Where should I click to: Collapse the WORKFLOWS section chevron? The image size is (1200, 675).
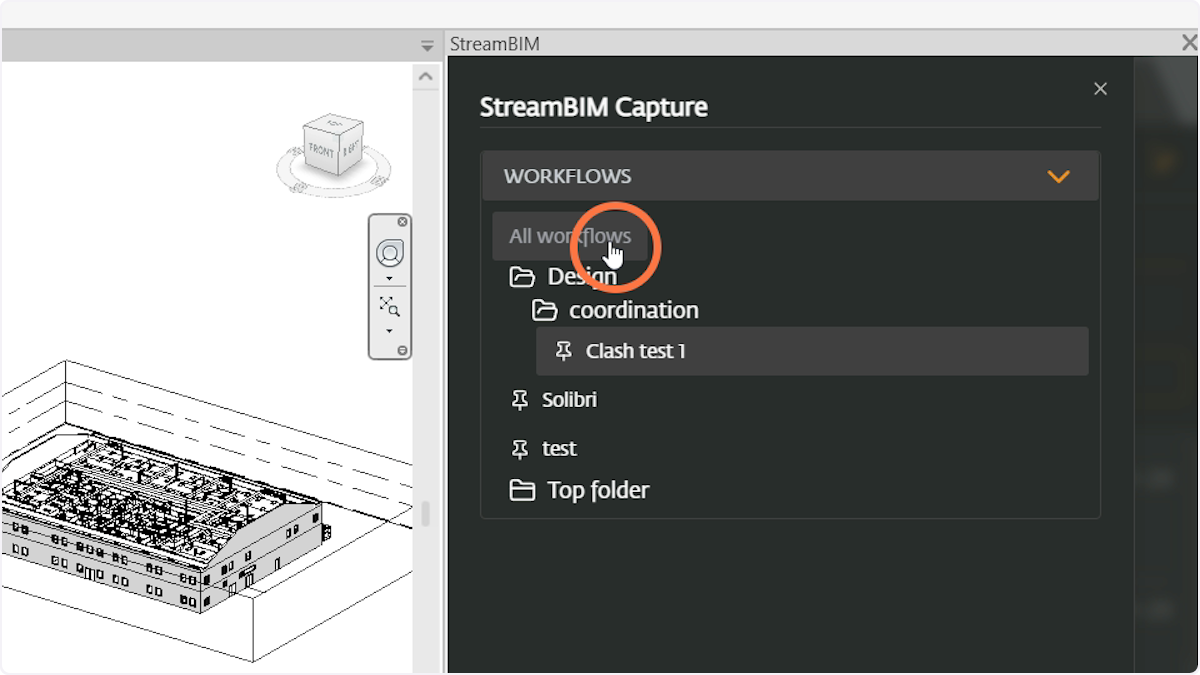[1058, 177]
